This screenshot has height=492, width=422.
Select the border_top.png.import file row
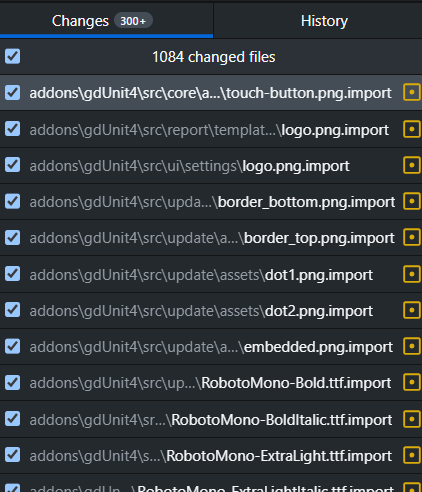(x=211, y=238)
